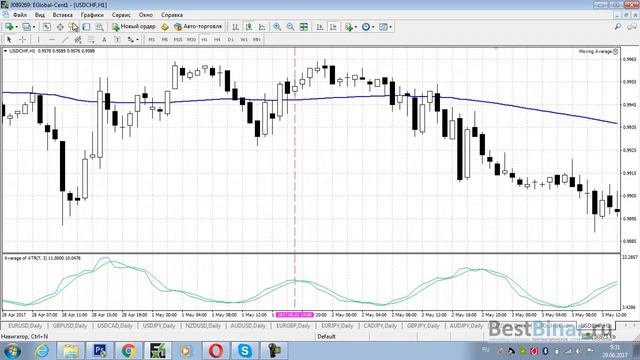
Task: Open the Файл menu
Action: pyautogui.click(x=20, y=15)
